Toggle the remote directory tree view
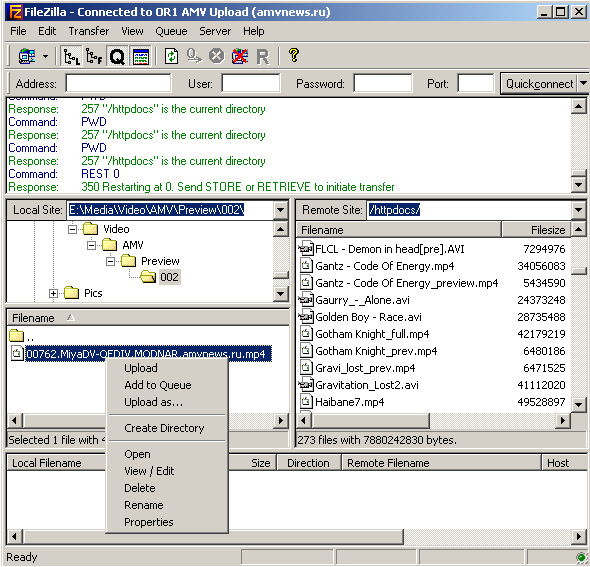 point(94,56)
